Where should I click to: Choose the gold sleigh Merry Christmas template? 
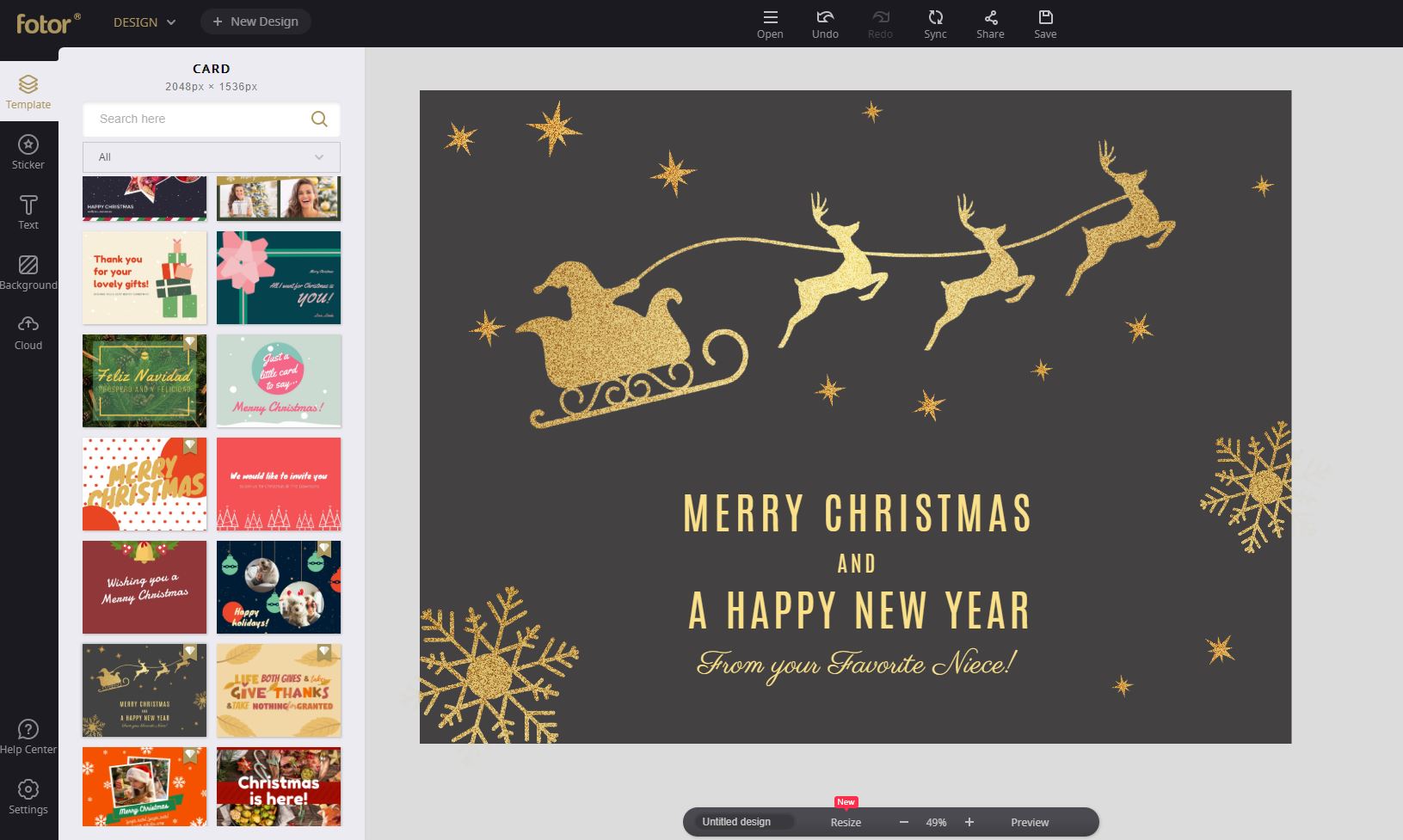pyautogui.click(x=145, y=690)
